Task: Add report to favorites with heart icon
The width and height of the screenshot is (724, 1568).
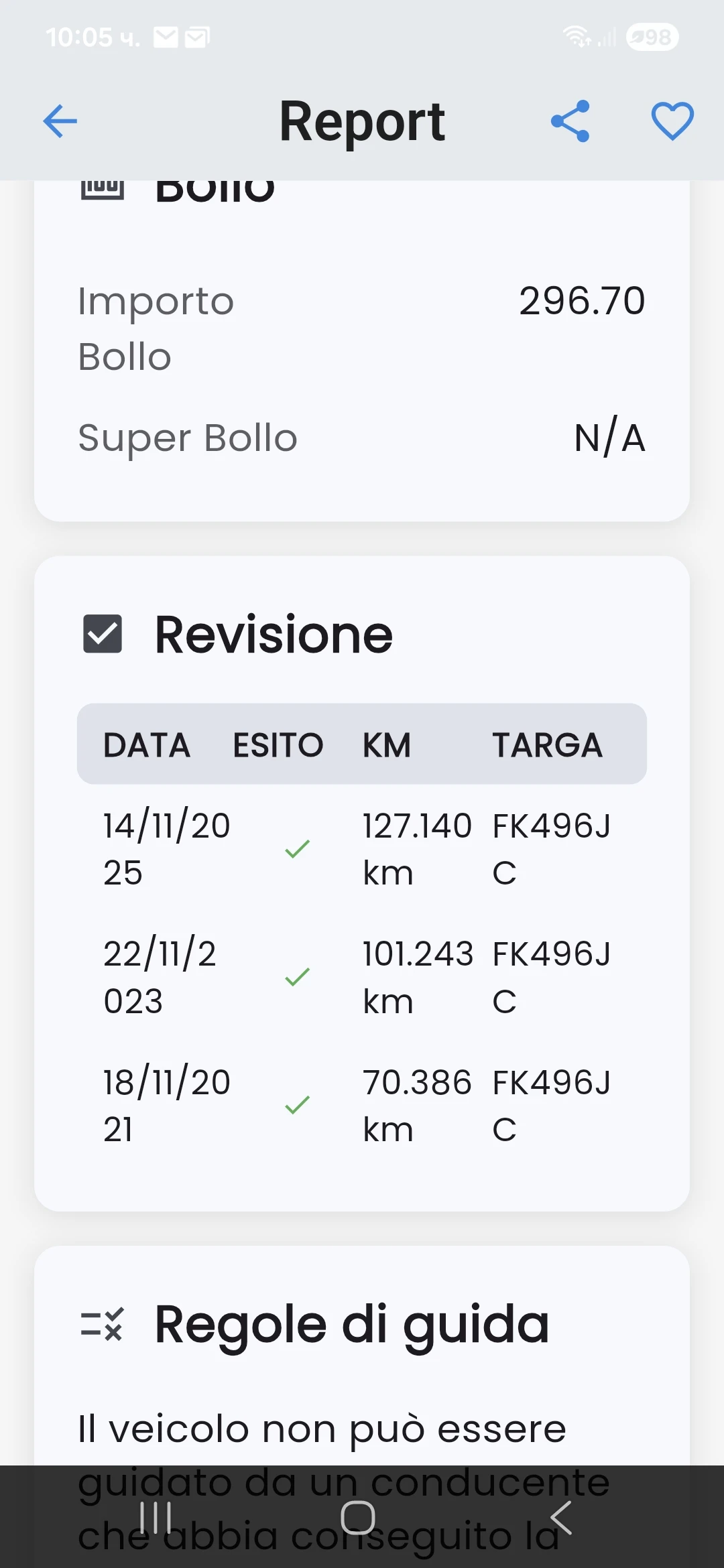Action: (x=672, y=121)
